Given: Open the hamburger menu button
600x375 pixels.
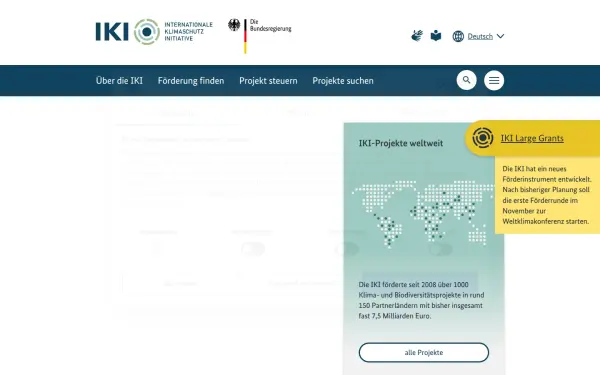Looking at the screenshot, I should pos(494,80).
